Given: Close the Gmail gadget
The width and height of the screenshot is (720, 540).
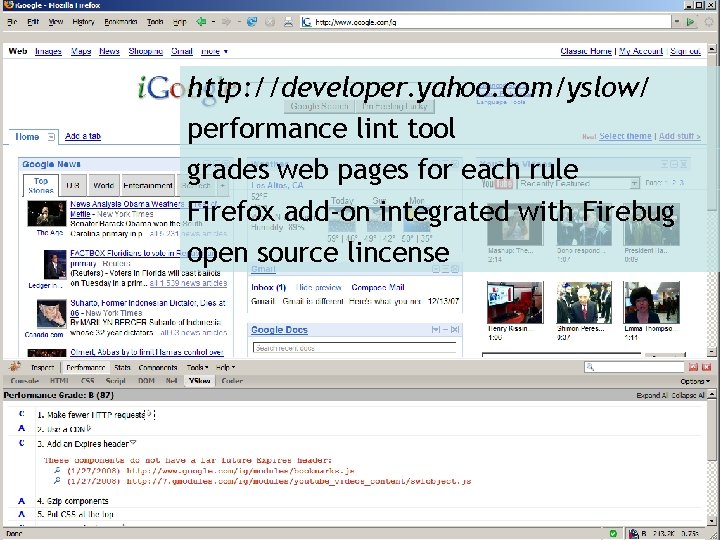Looking at the screenshot, I should 455,269.
